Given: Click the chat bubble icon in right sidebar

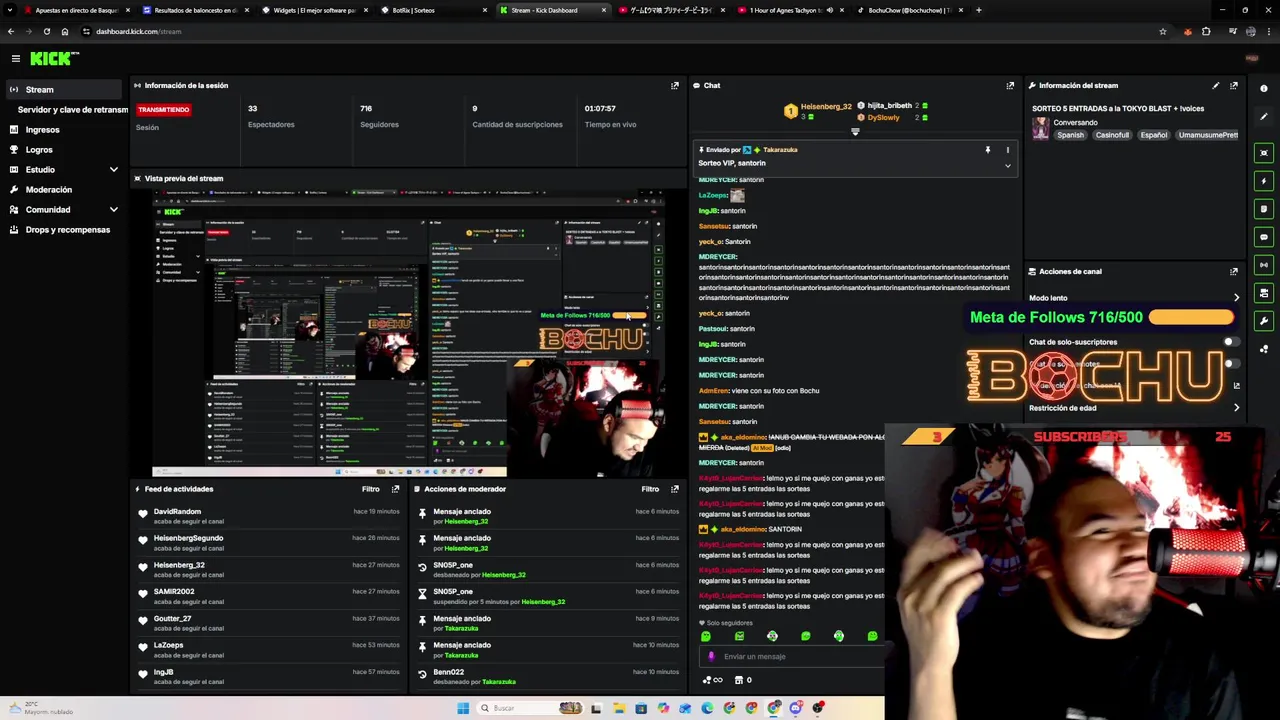Looking at the screenshot, I should (1264, 237).
